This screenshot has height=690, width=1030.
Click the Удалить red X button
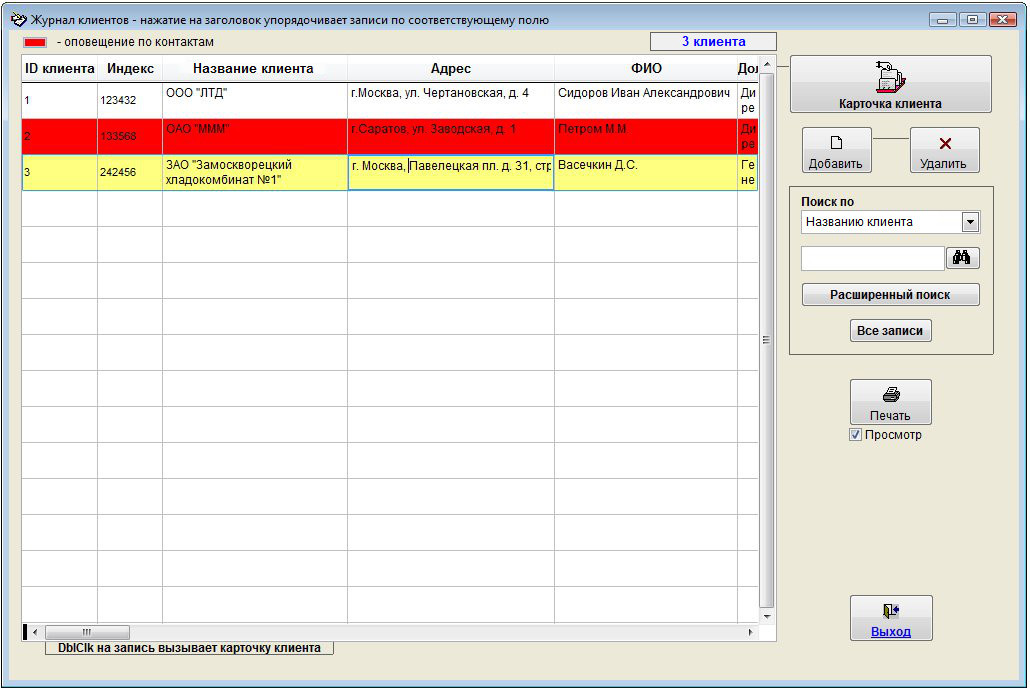944,150
